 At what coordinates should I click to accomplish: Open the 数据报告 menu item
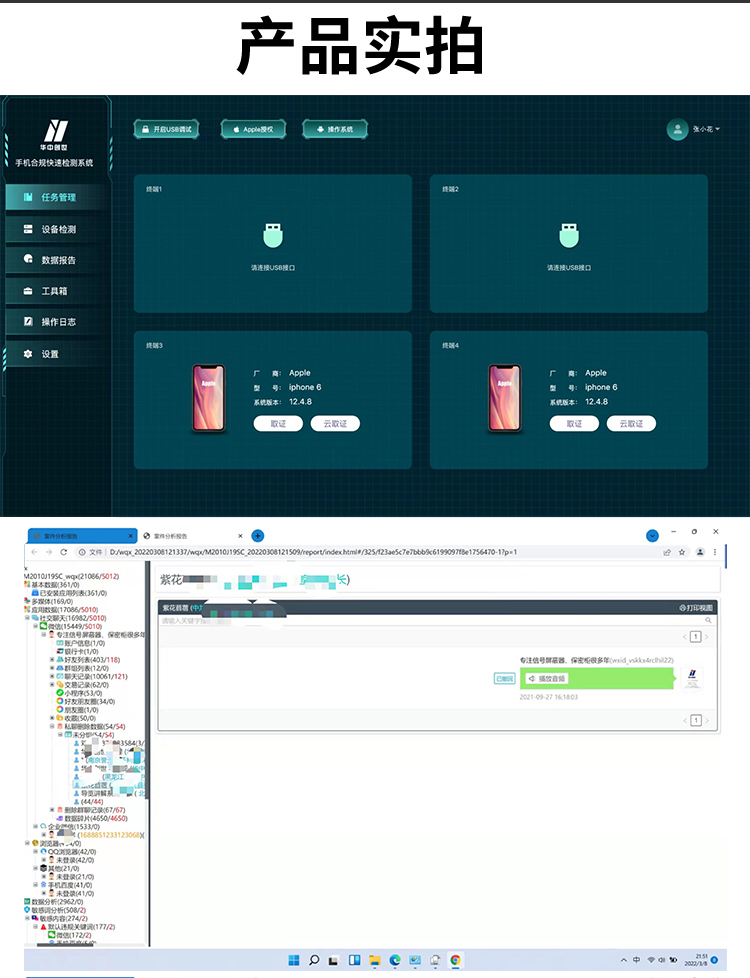(58, 260)
